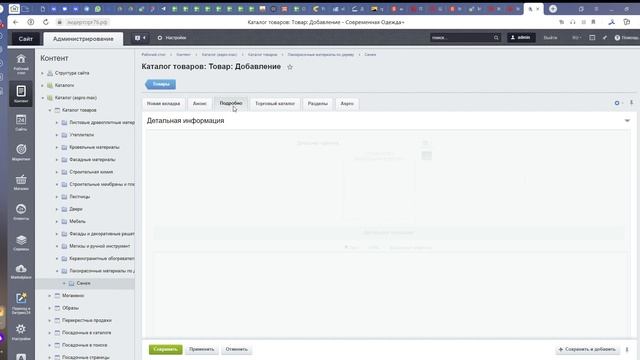This screenshot has width=640, height=360.
Task: Expand Двери folder arrow
Action: coord(57,209)
